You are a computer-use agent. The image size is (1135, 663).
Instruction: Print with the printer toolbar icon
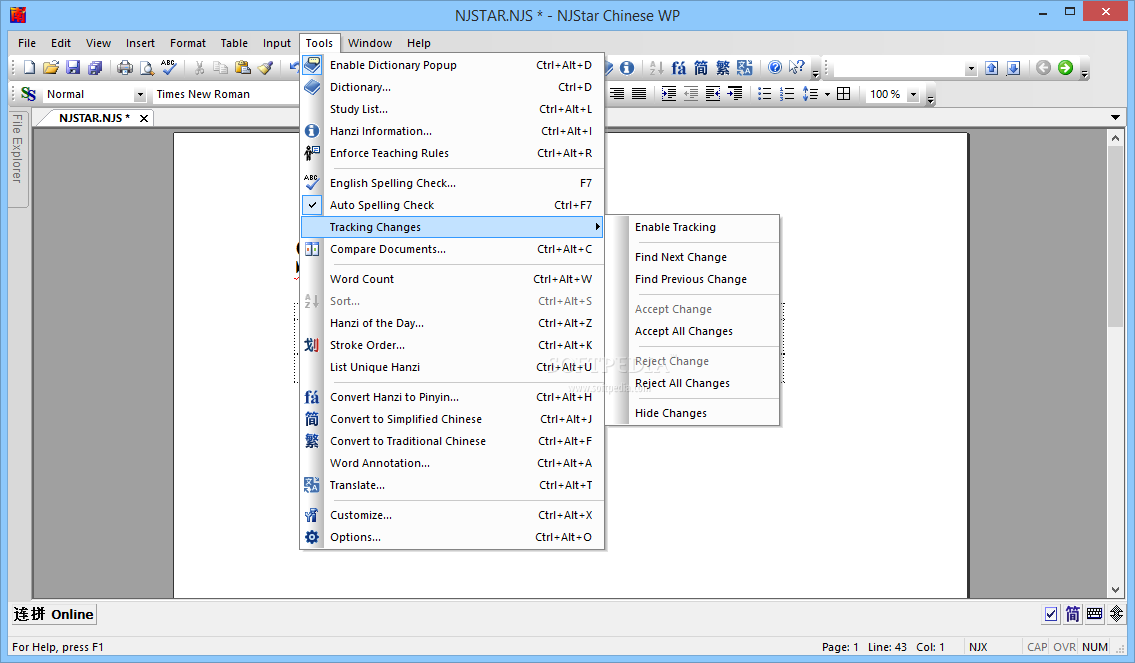coord(125,67)
